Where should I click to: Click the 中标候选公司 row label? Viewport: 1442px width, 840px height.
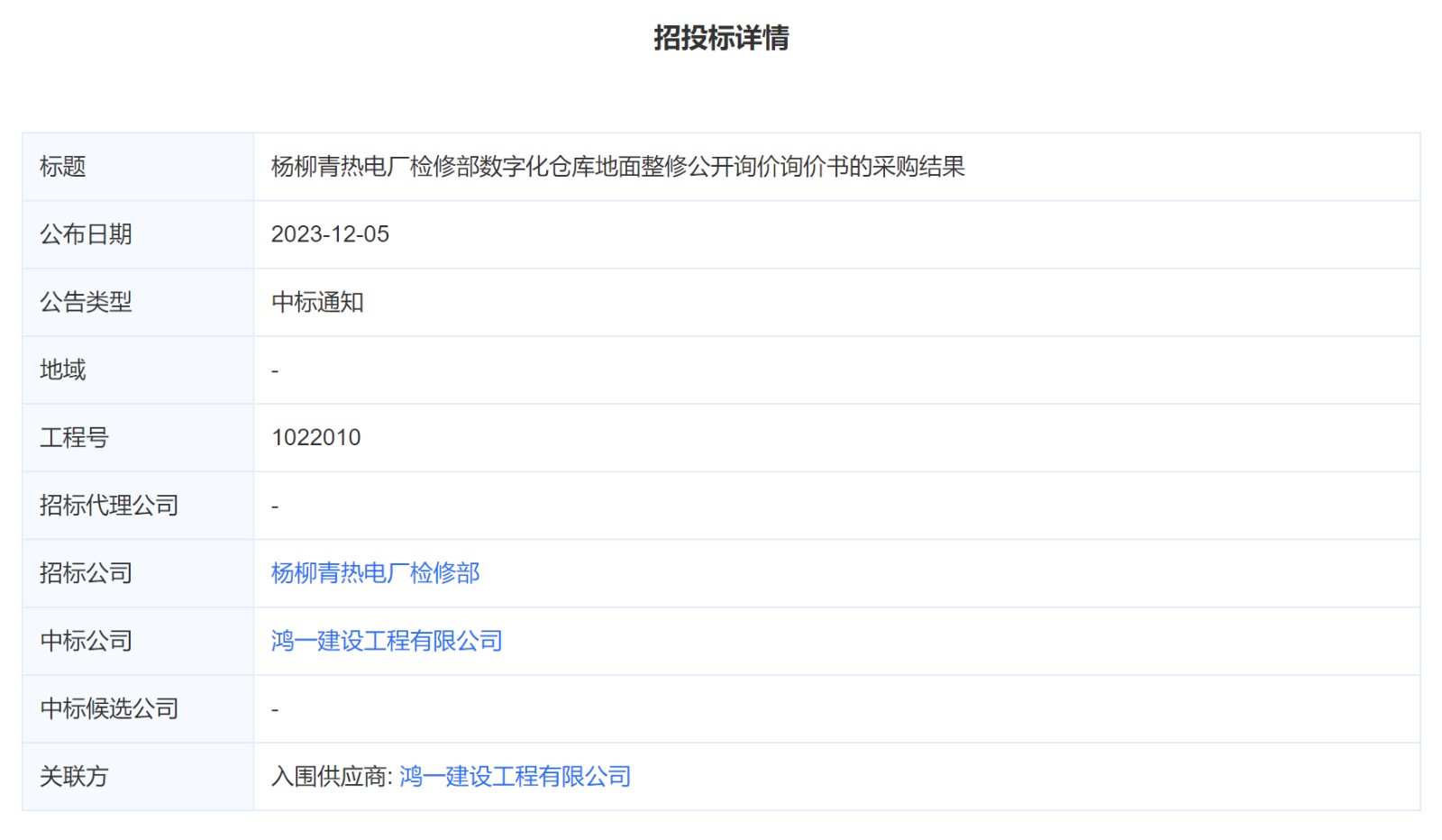click(x=109, y=708)
